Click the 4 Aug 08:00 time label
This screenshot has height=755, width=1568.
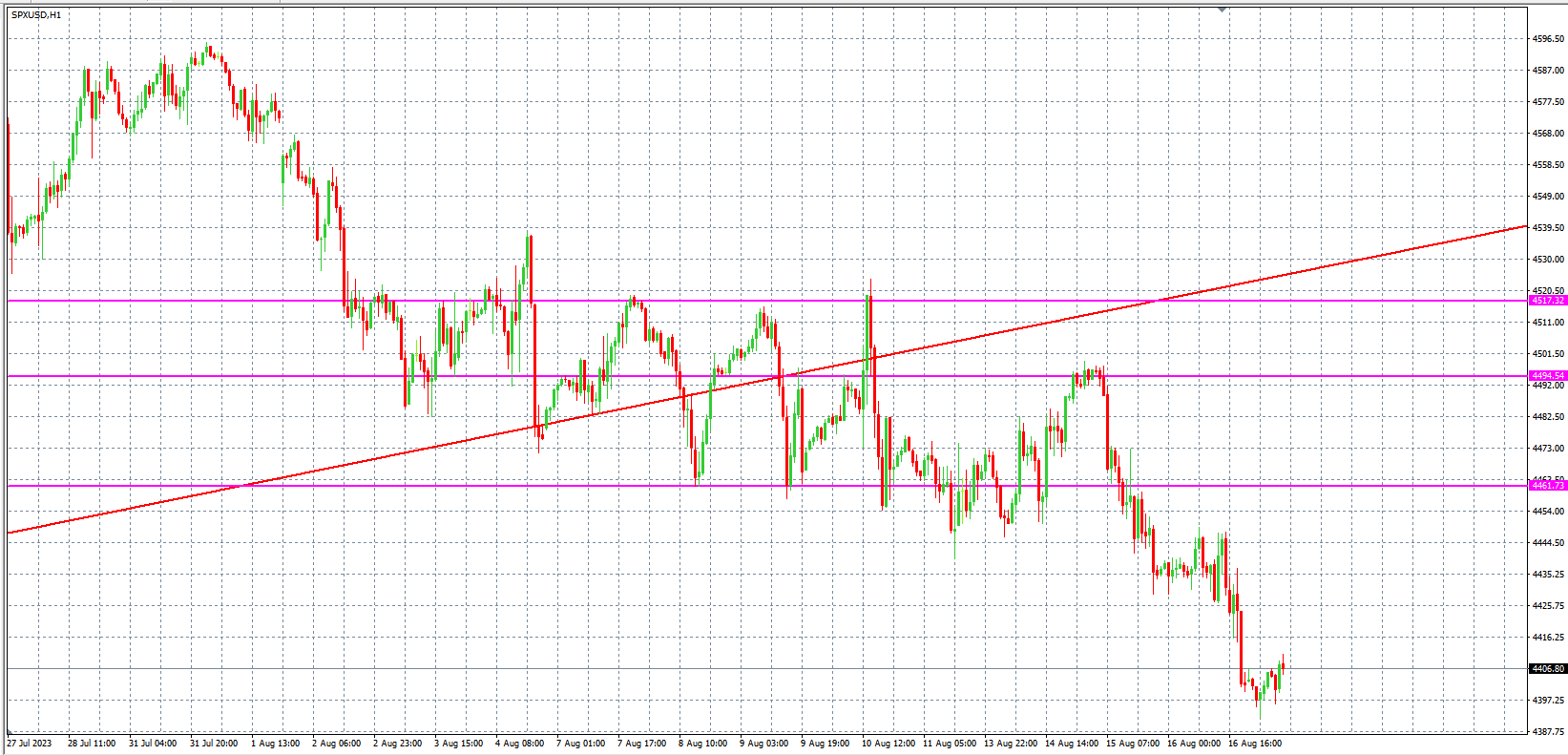pos(519,744)
